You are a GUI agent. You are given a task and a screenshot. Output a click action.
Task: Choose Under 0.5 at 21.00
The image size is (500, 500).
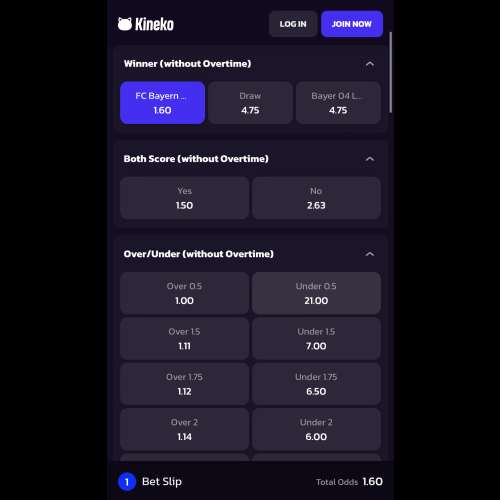point(316,293)
